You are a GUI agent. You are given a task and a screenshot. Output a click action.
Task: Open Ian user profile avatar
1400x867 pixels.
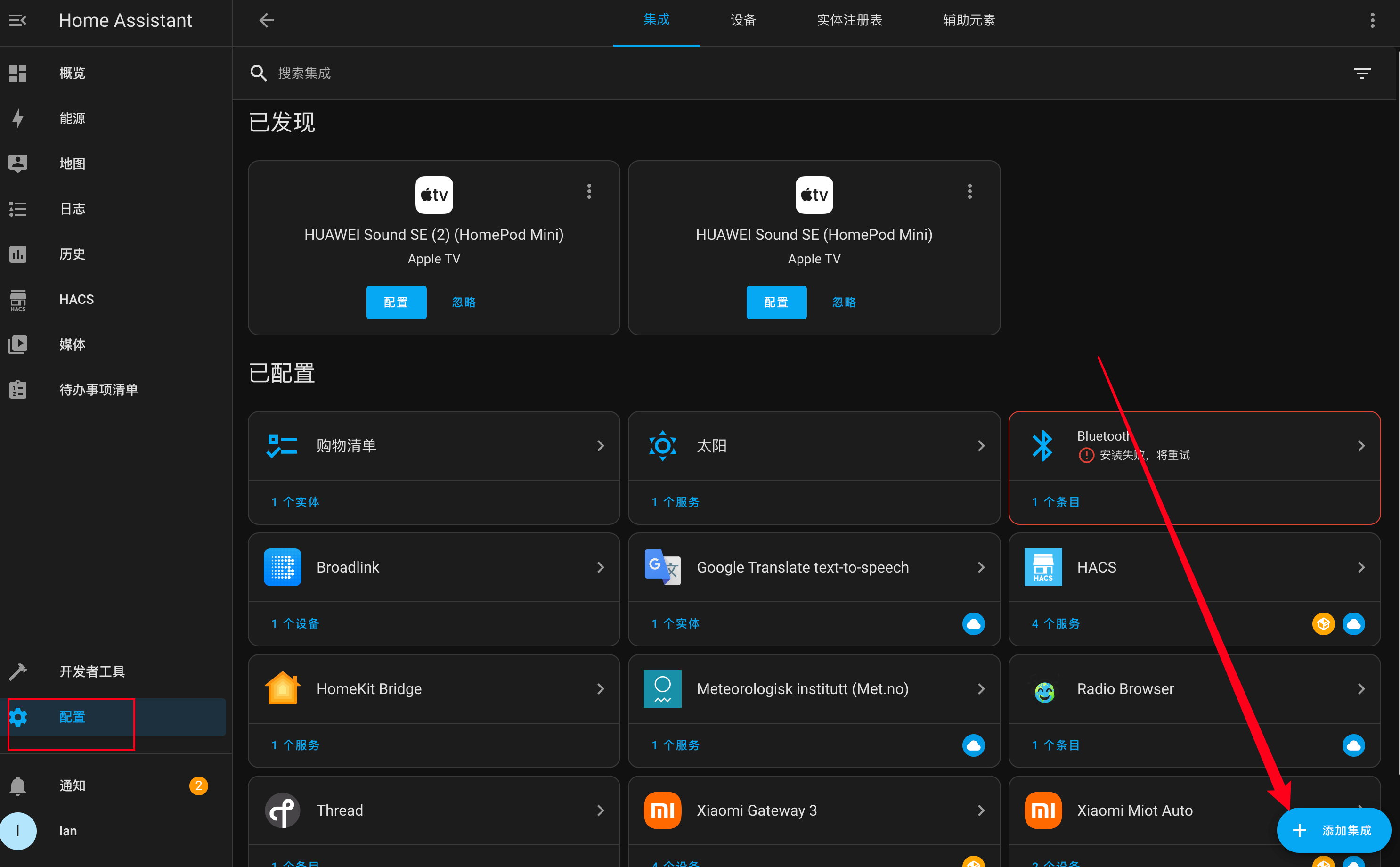(18, 831)
